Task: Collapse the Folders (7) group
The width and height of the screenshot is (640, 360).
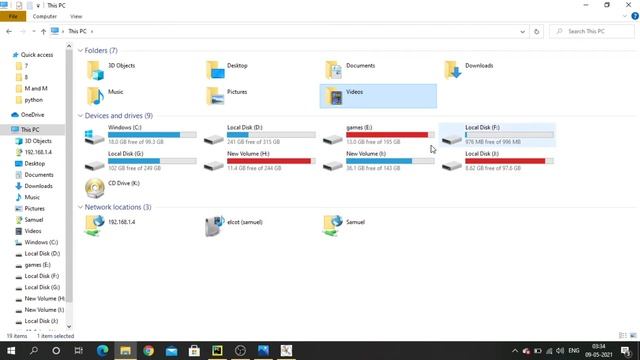Action: (80, 51)
